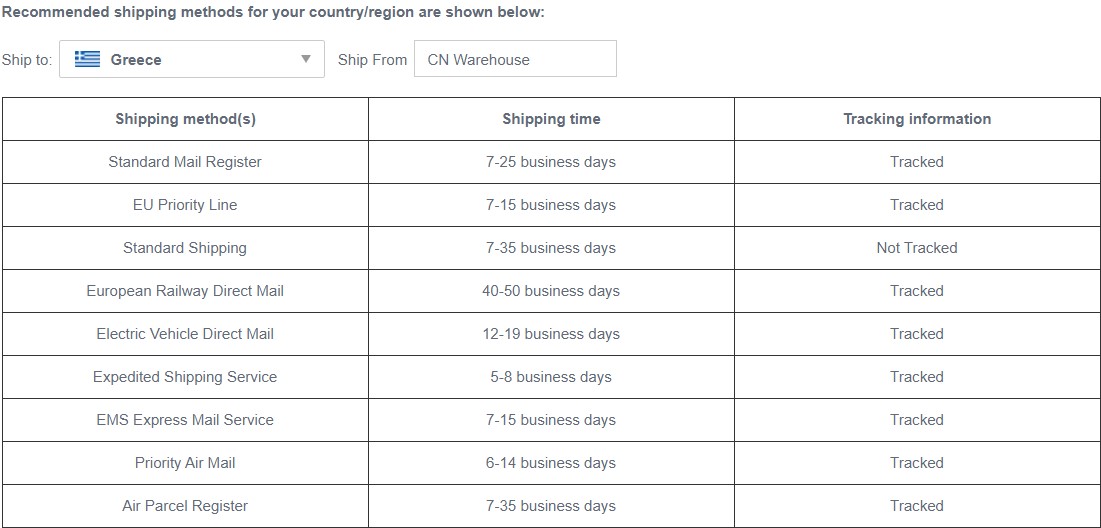
Task: Select the EU Priority Line method
Action: (x=185, y=205)
